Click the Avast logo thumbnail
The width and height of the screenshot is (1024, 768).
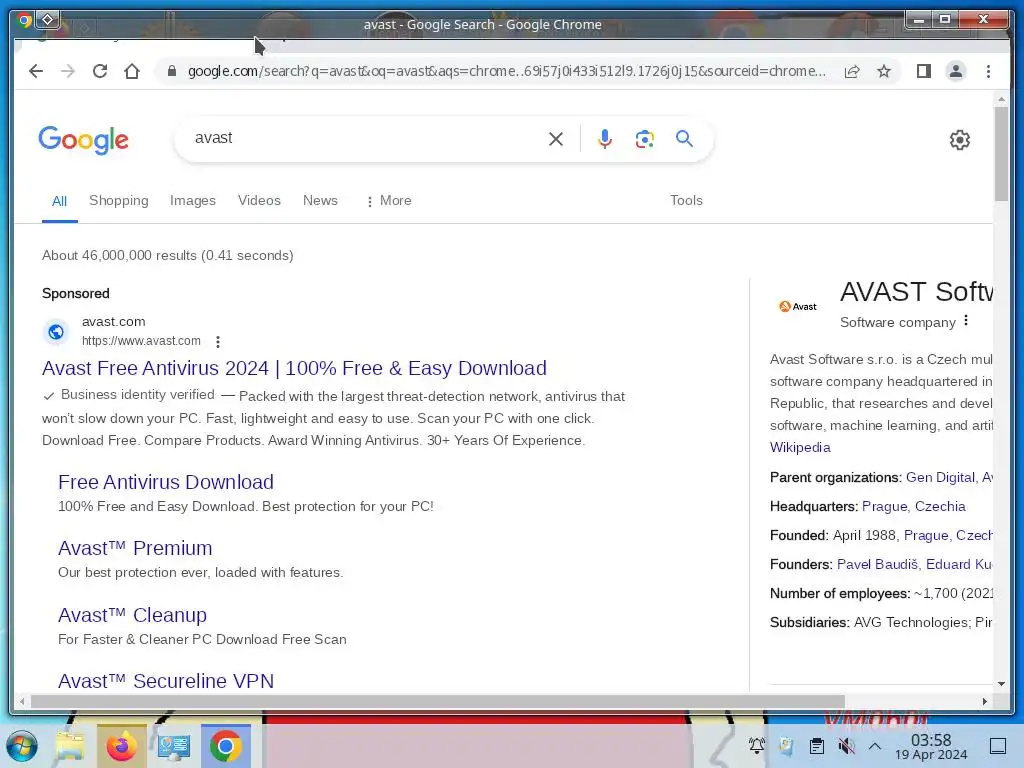pyautogui.click(x=798, y=306)
